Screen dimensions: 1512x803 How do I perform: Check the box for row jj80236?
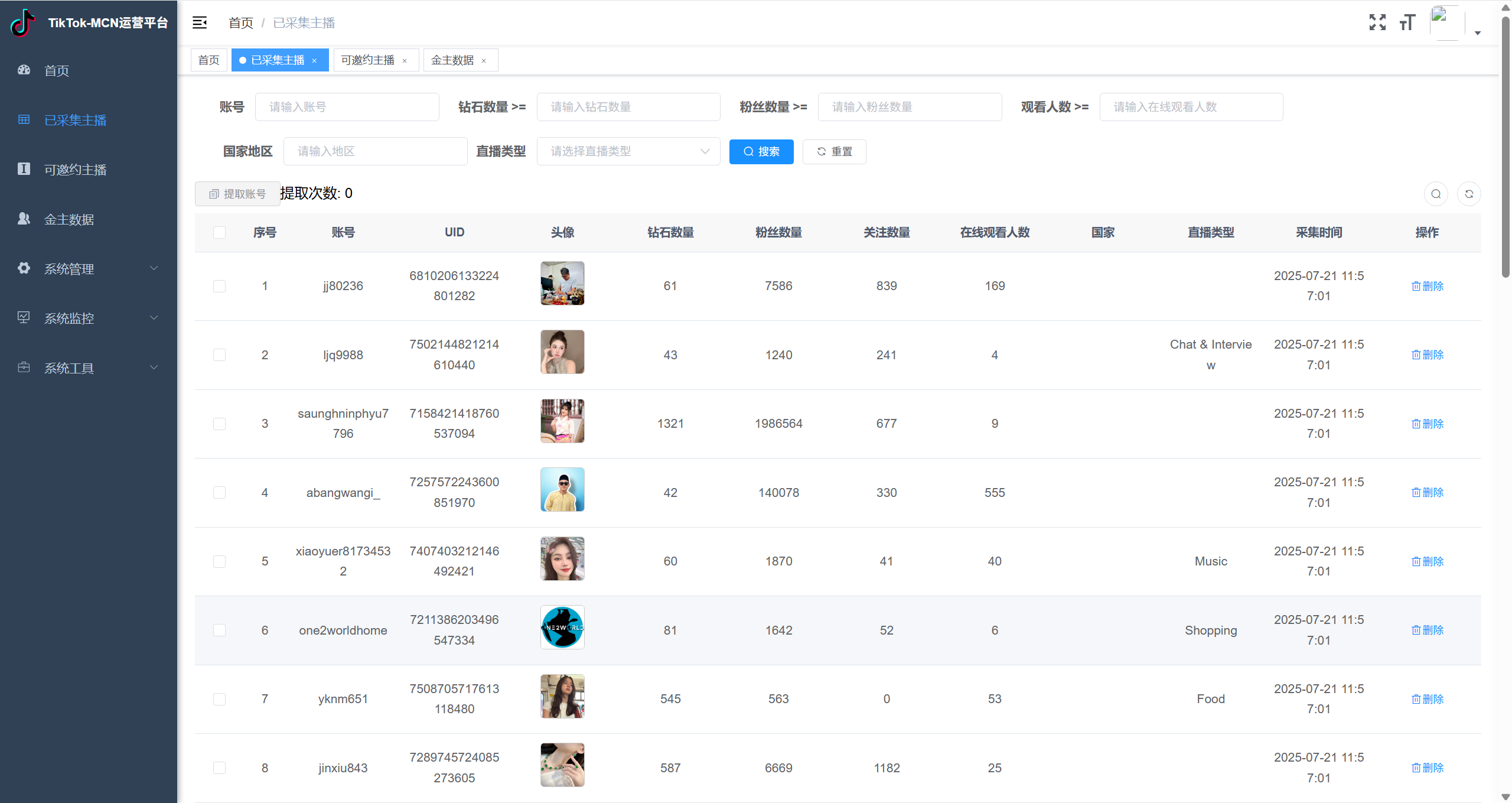[x=219, y=286]
